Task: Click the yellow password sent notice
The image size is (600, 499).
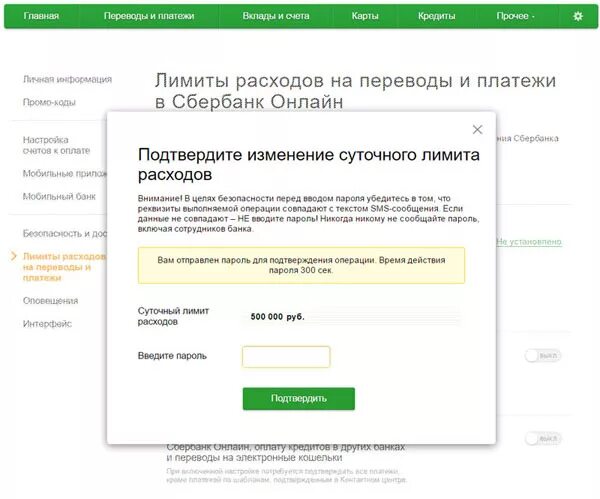Action: pyautogui.click(x=302, y=265)
